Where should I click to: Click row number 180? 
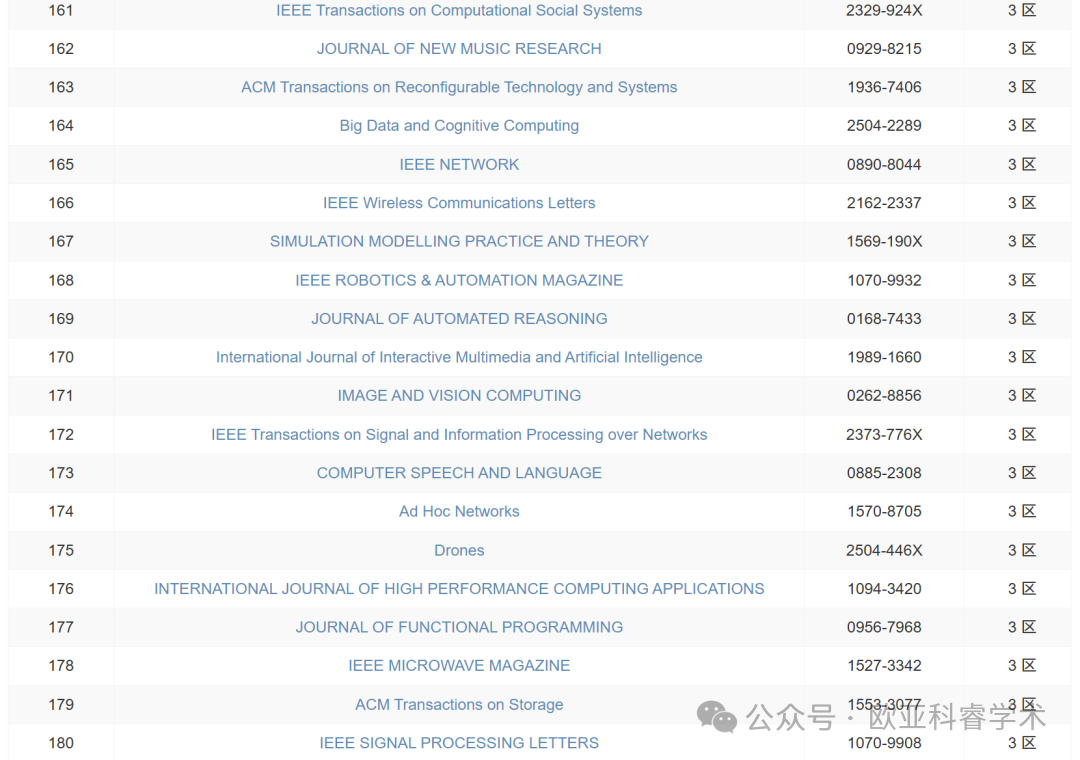click(61, 743)
